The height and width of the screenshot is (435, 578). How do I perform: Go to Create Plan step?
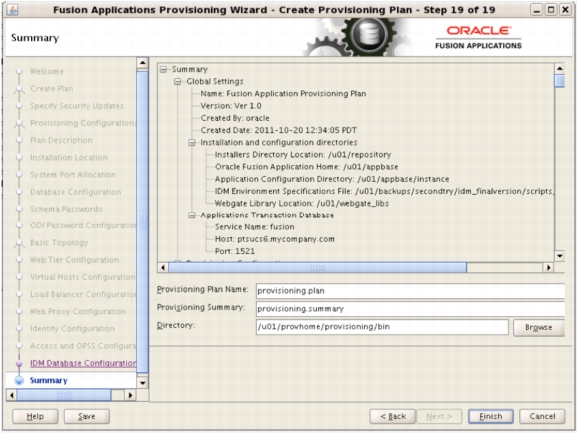tap(52, 89)
